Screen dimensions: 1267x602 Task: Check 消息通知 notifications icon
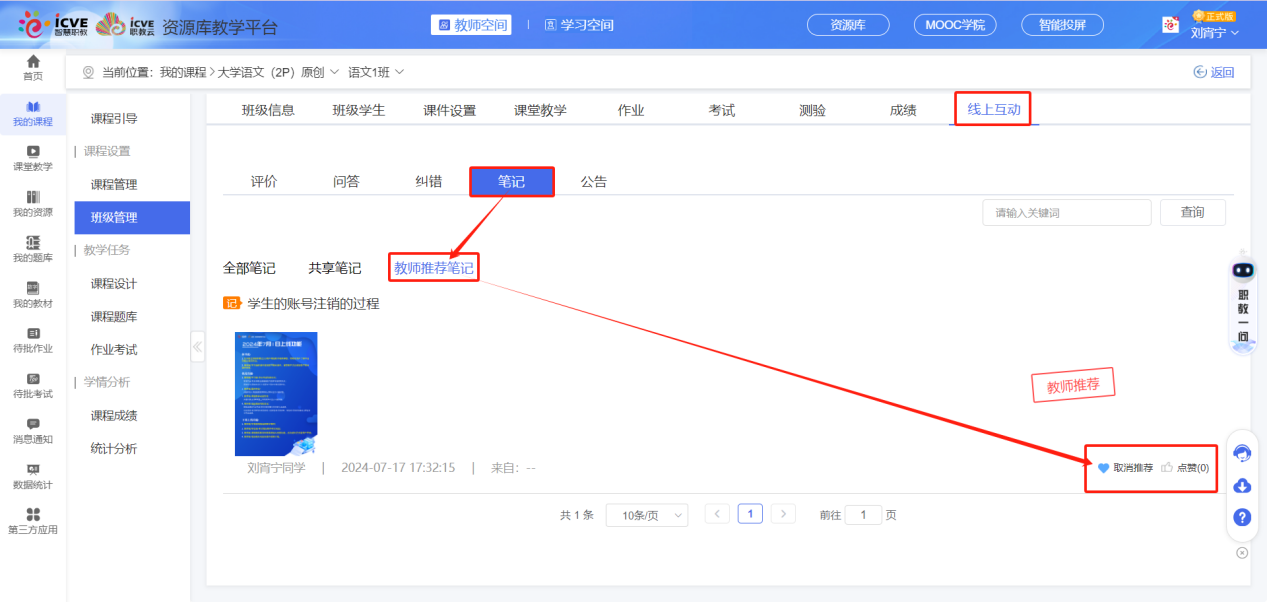pyautogui.click(x=32, y=432)
